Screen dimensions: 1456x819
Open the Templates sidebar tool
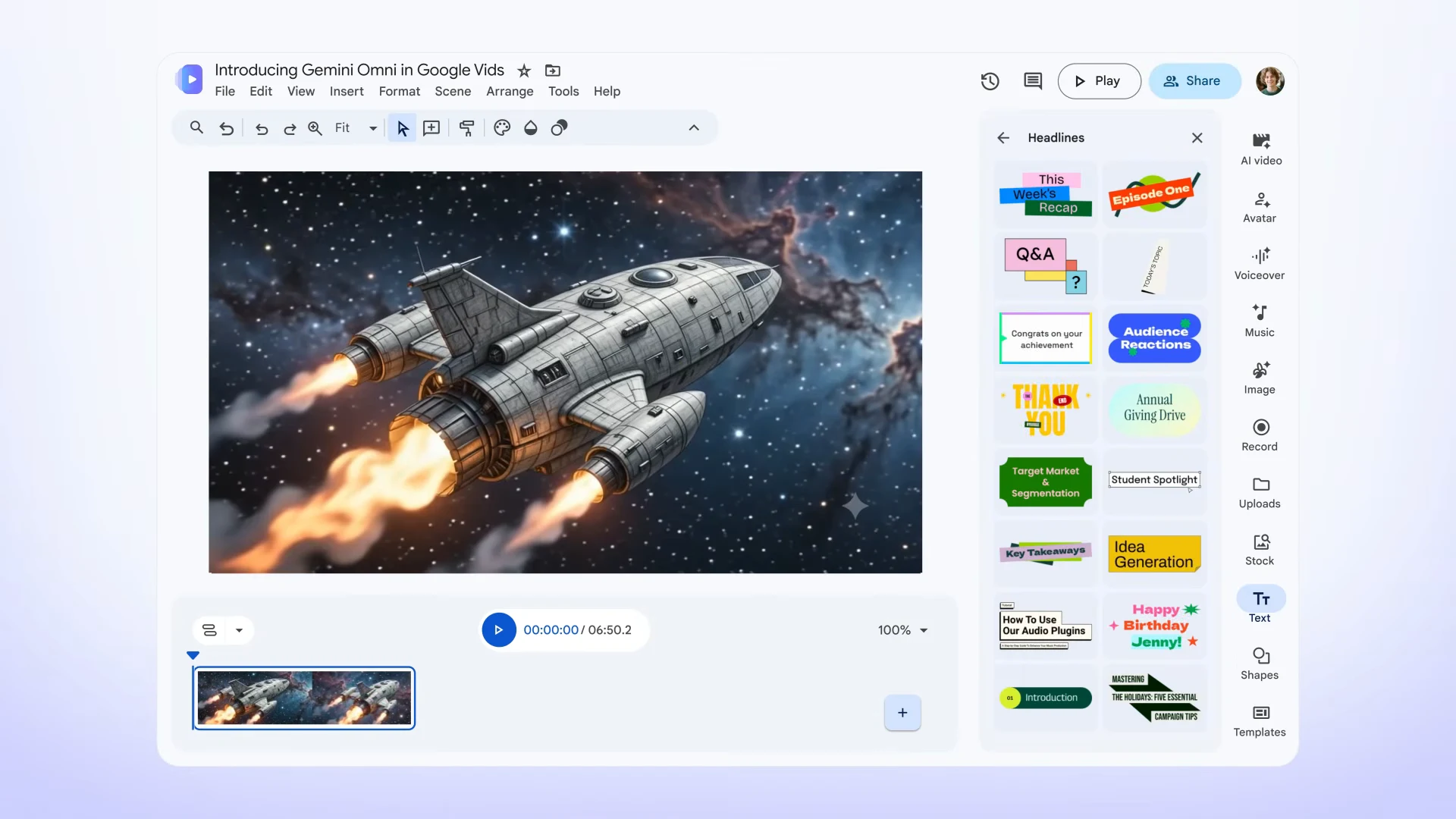pos(1260,721)
